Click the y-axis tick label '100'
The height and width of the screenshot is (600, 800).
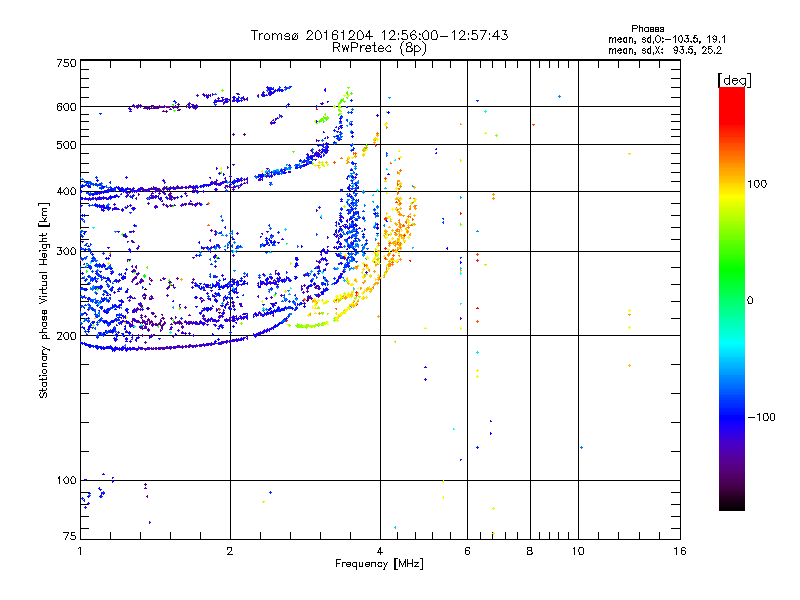pyautogui.click(x=66, y=481)
